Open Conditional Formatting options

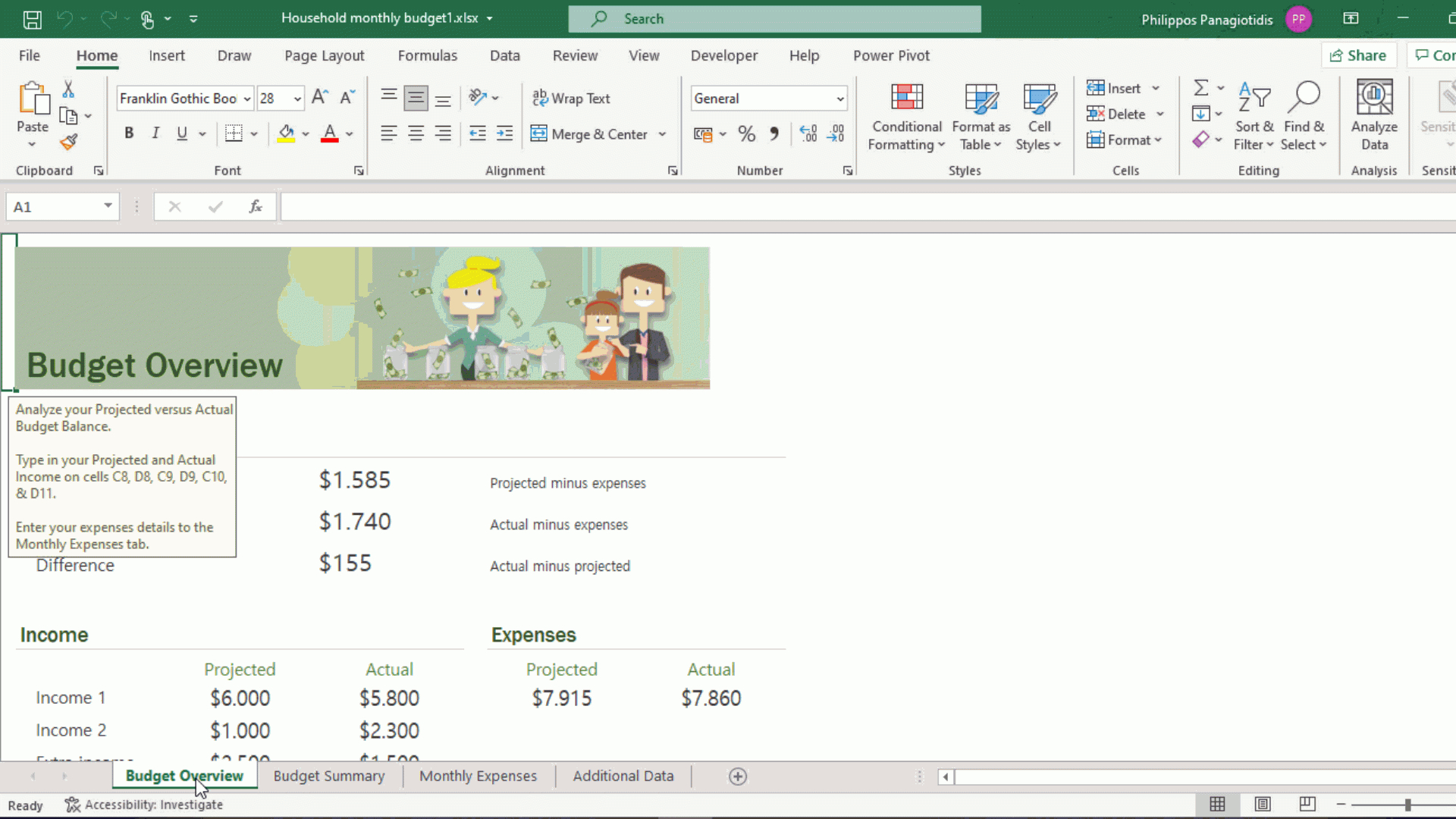coord(905,115)
